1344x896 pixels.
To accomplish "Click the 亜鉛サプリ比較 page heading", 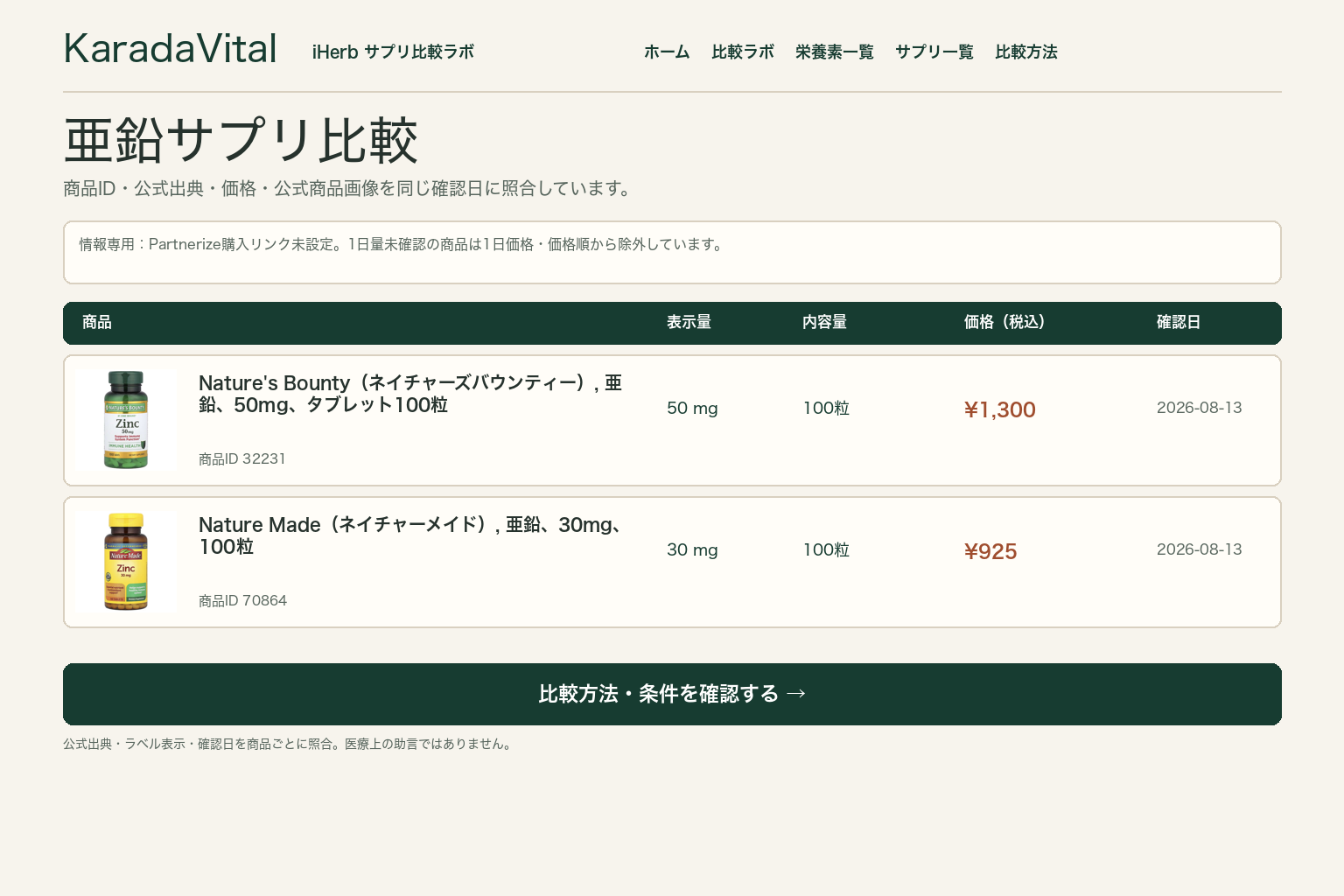I will tap(241, 140).
